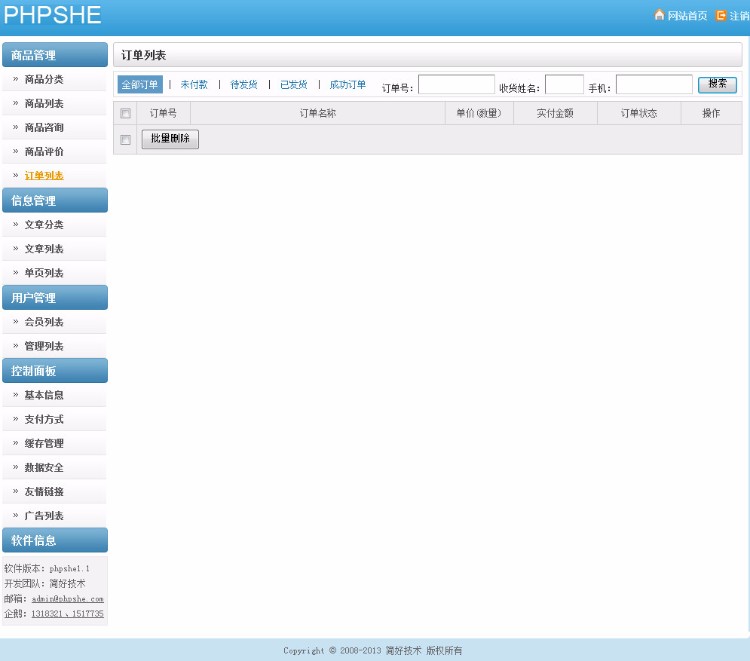Viewport: 750px width, 661px height.
Task: Tick the checkbox beside 批量删除
Action: pyautogui.click(x=125, y=140)
